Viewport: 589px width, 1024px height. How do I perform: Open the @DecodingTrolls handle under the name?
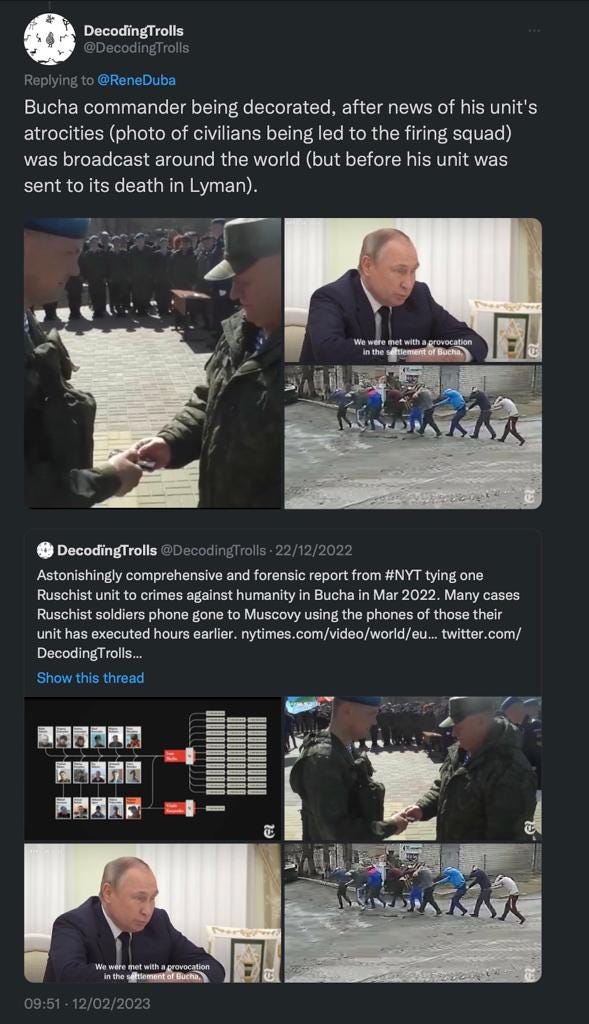coord(136,48)
